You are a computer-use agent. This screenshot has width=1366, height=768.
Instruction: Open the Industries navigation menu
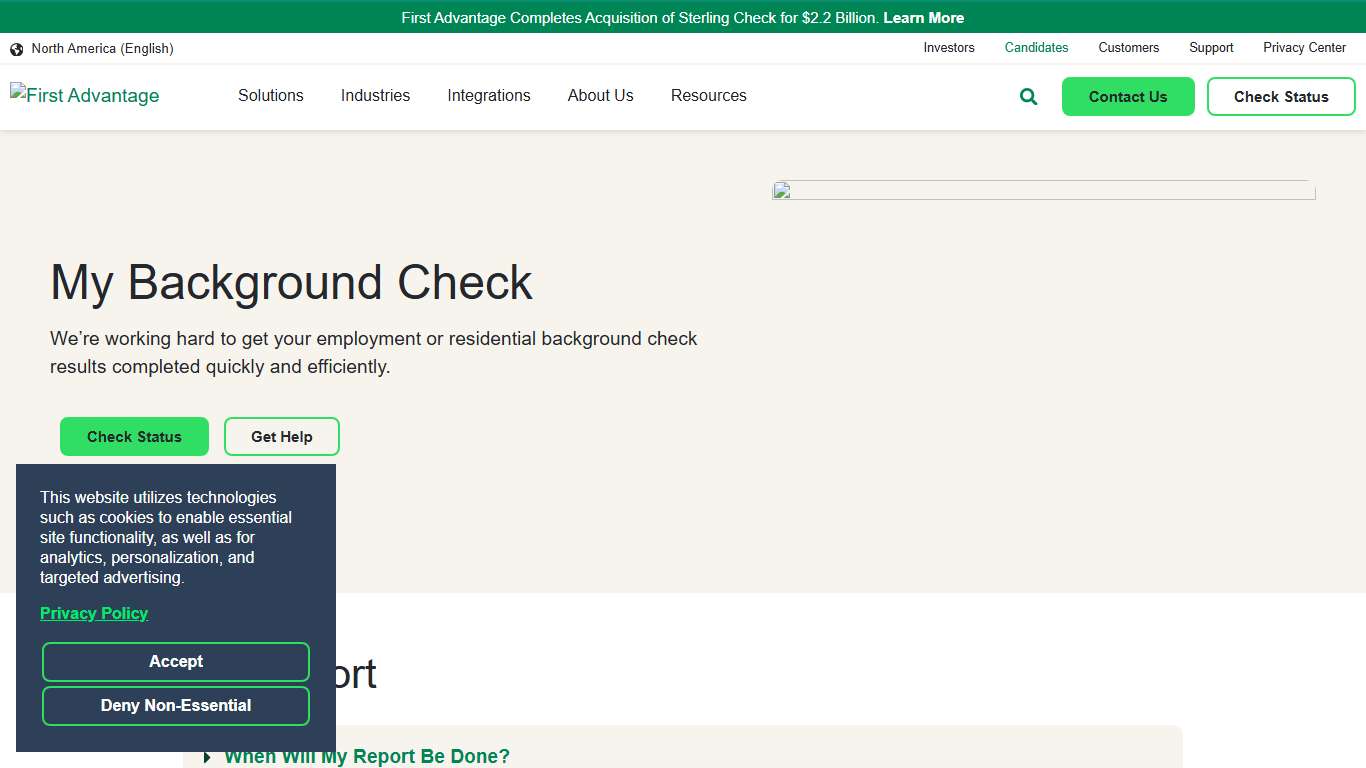tap(375, 96)
